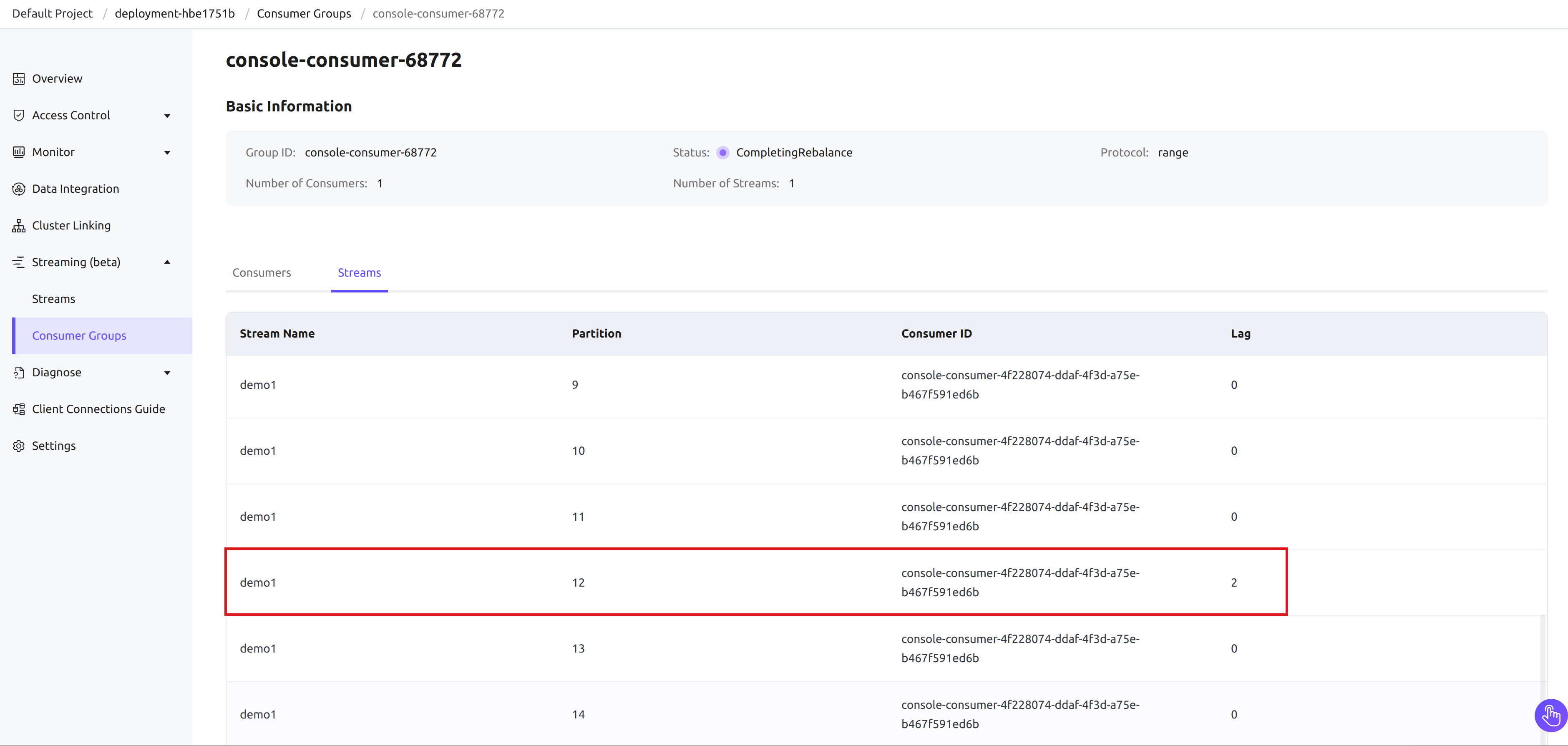Click Client Connections Guide menu item
Viewport: 1568px width, 746px height.
click(x=98, y=408)
